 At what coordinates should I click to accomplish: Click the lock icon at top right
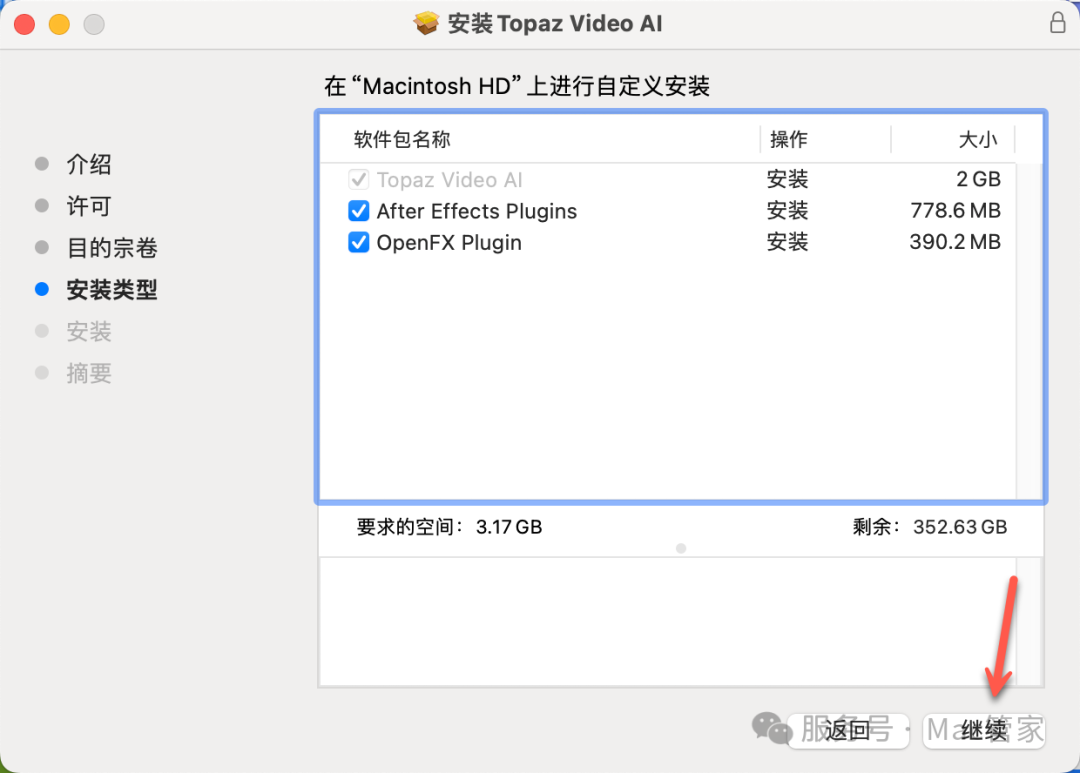[x=1056, y=23]
